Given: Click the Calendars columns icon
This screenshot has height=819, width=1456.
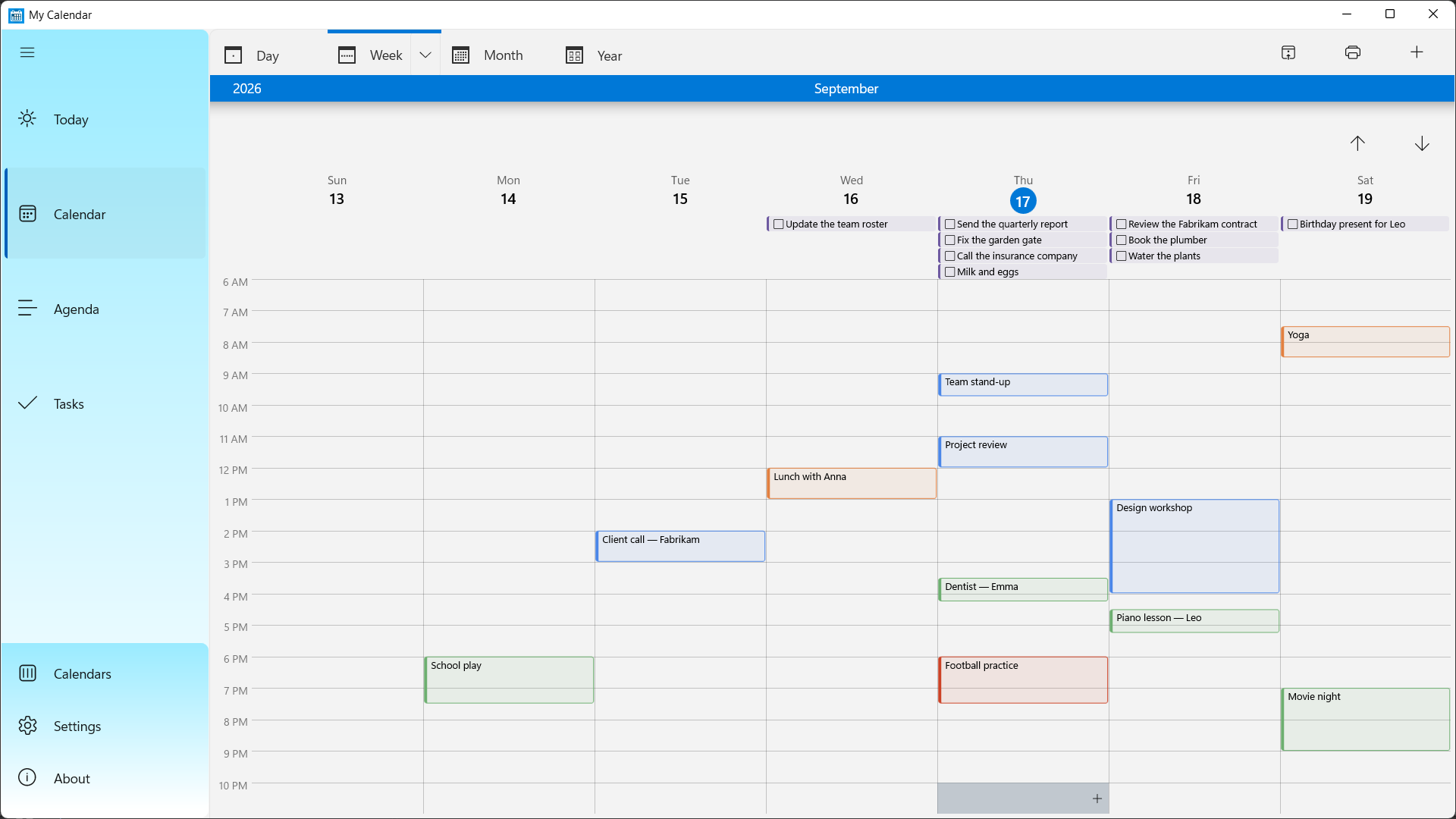Looking at the screenshot, I should coord(27,673).
